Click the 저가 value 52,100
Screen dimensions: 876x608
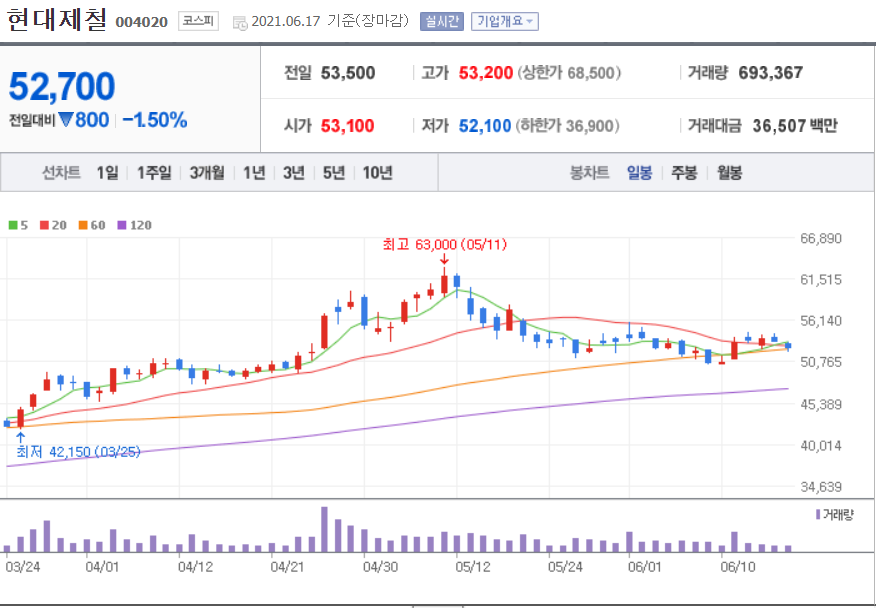click(485, 126)
